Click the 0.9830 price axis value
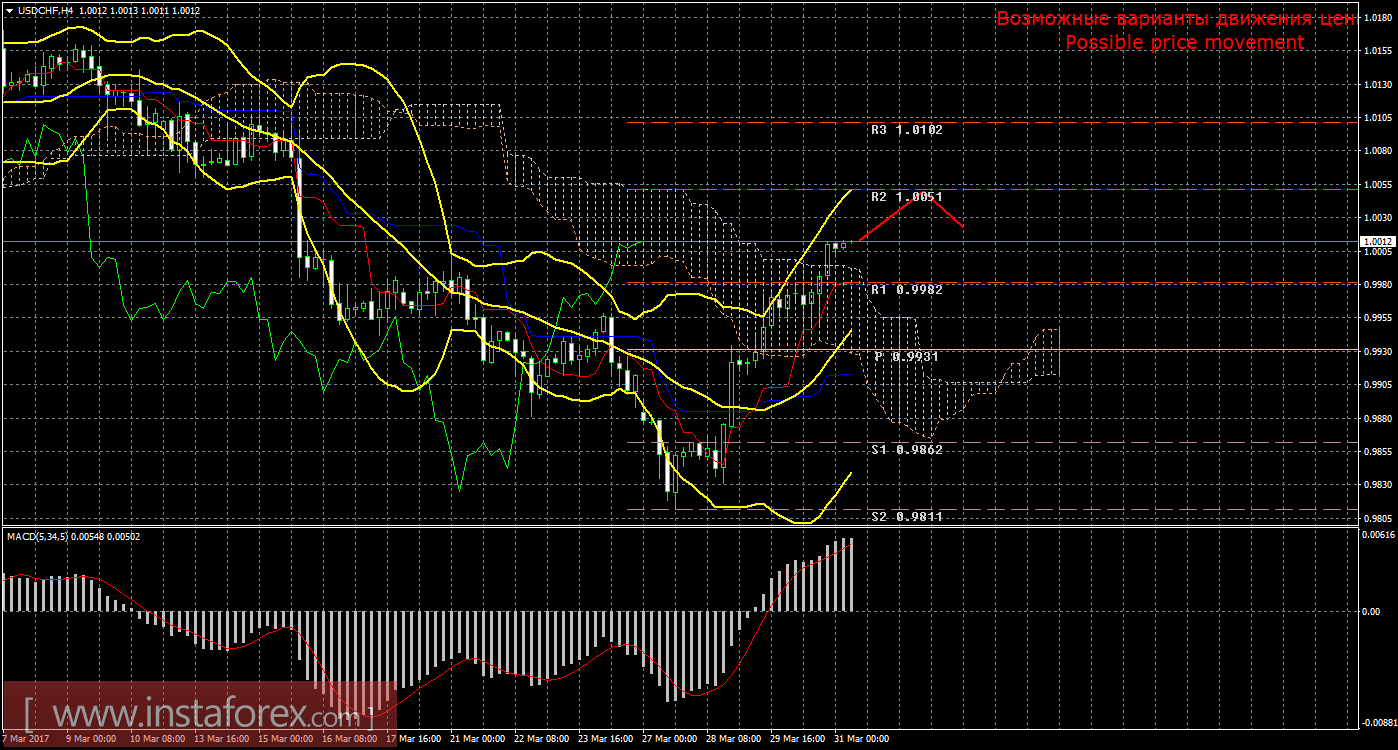1398x750 pixels. coord(1378,485)
